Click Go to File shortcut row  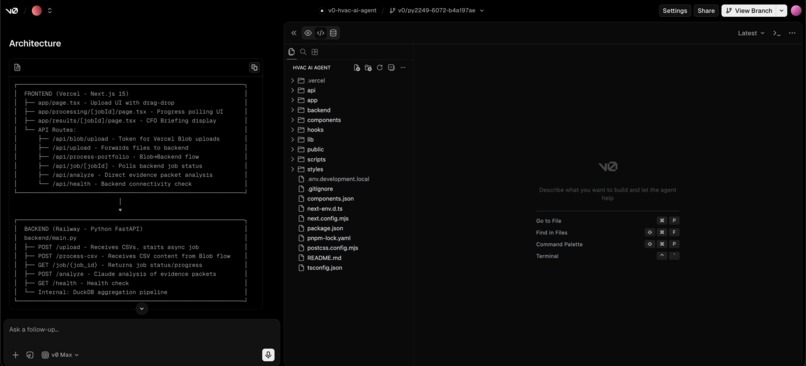pyautogui.click(x=608, y=221)
